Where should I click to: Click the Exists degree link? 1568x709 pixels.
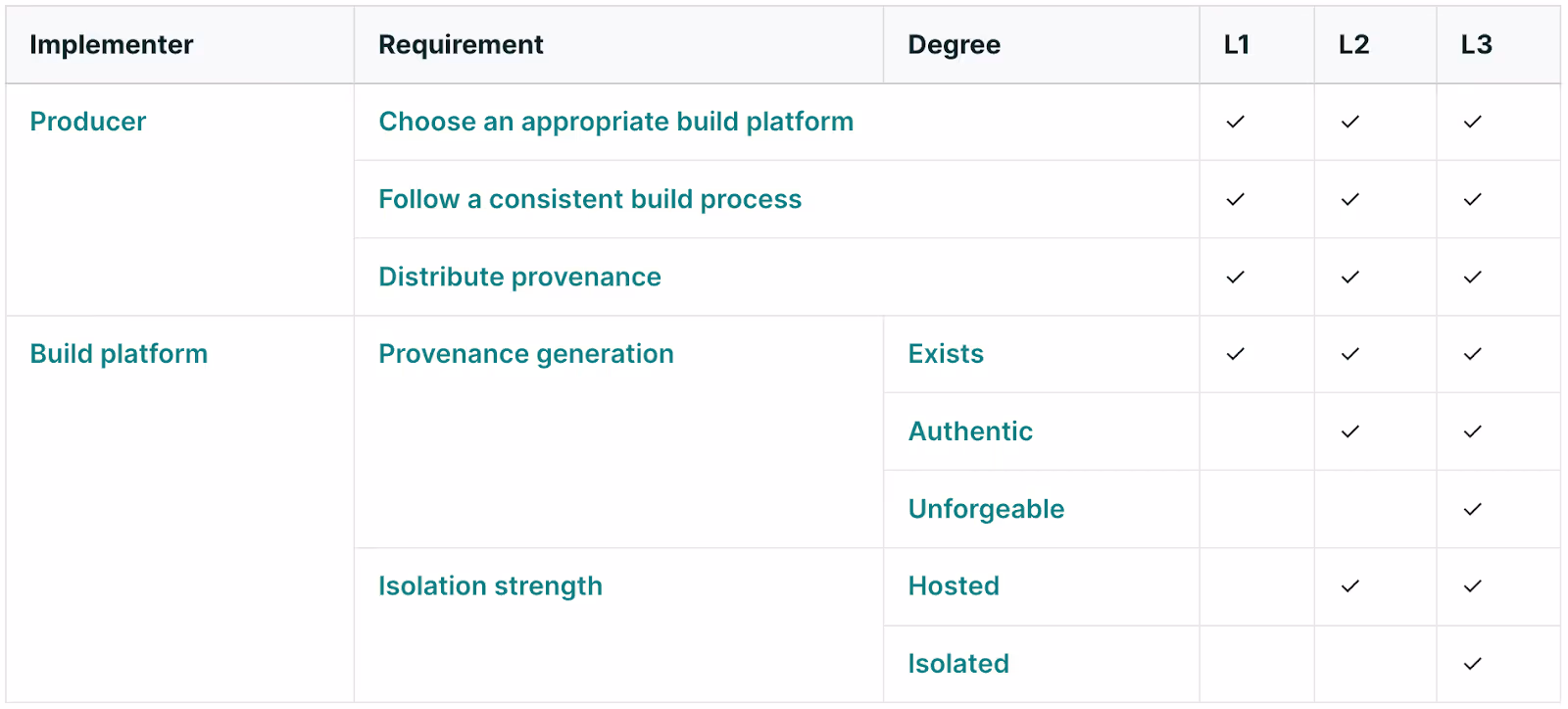[x=946, y=354]
